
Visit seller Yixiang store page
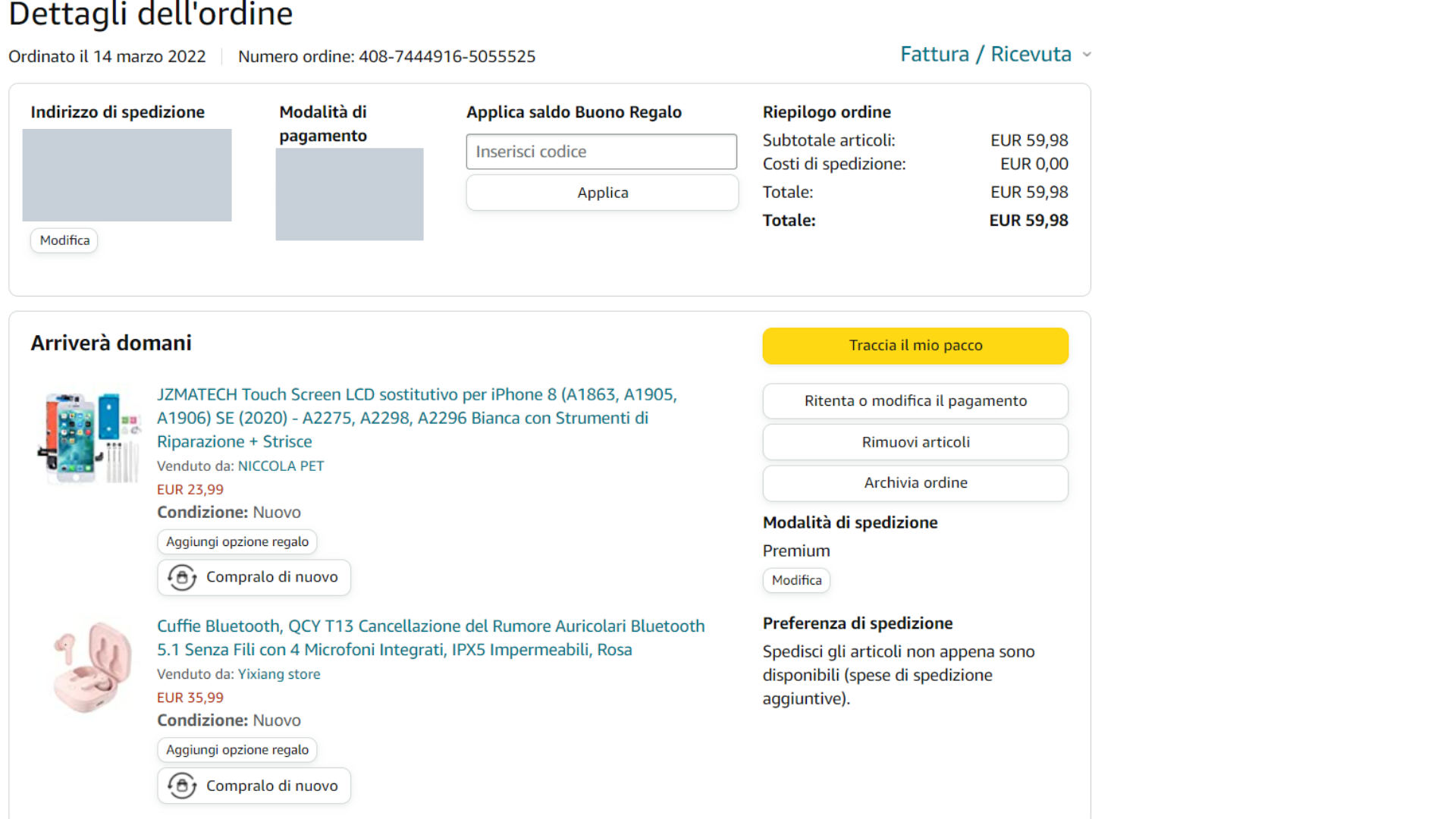tap(279, 674)
